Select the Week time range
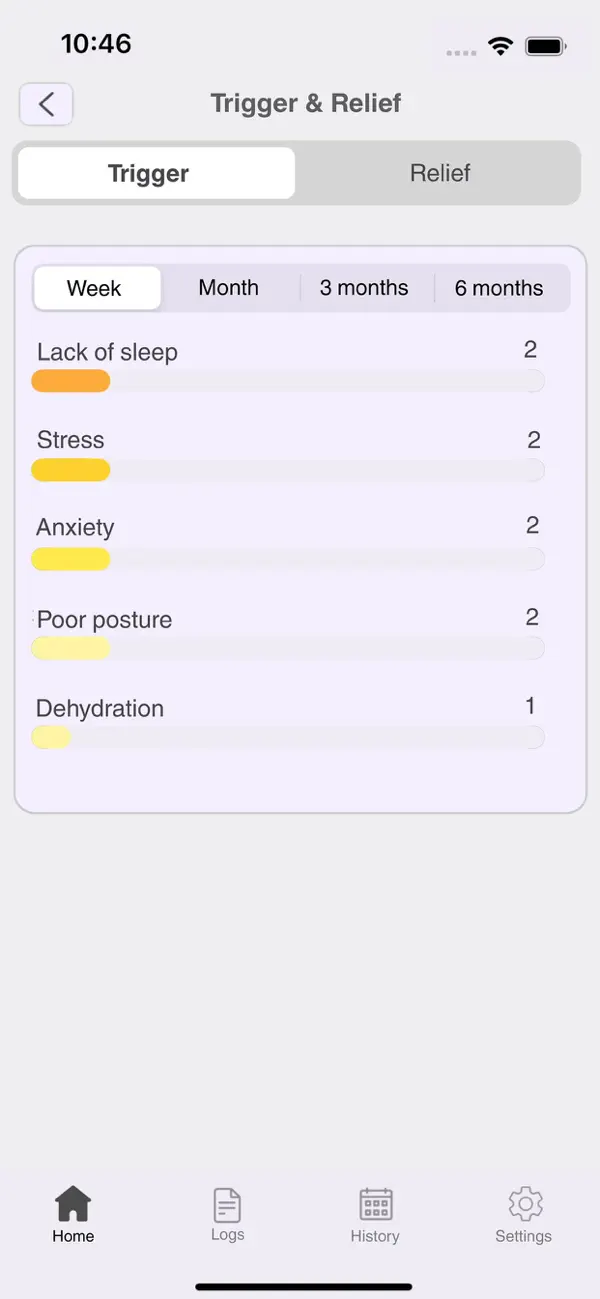Viewport: 600px width, 1299px height. 96,288
